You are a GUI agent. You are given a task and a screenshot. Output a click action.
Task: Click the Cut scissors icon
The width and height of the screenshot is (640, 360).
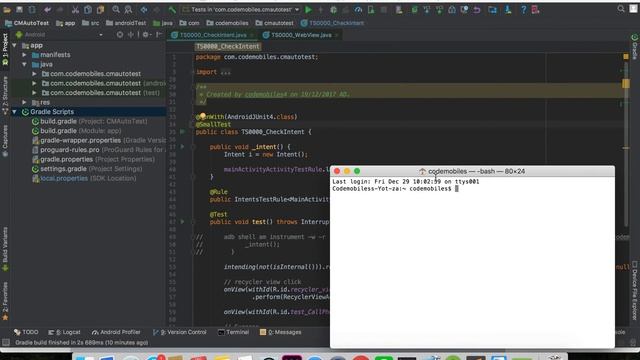tap(75, 9)
